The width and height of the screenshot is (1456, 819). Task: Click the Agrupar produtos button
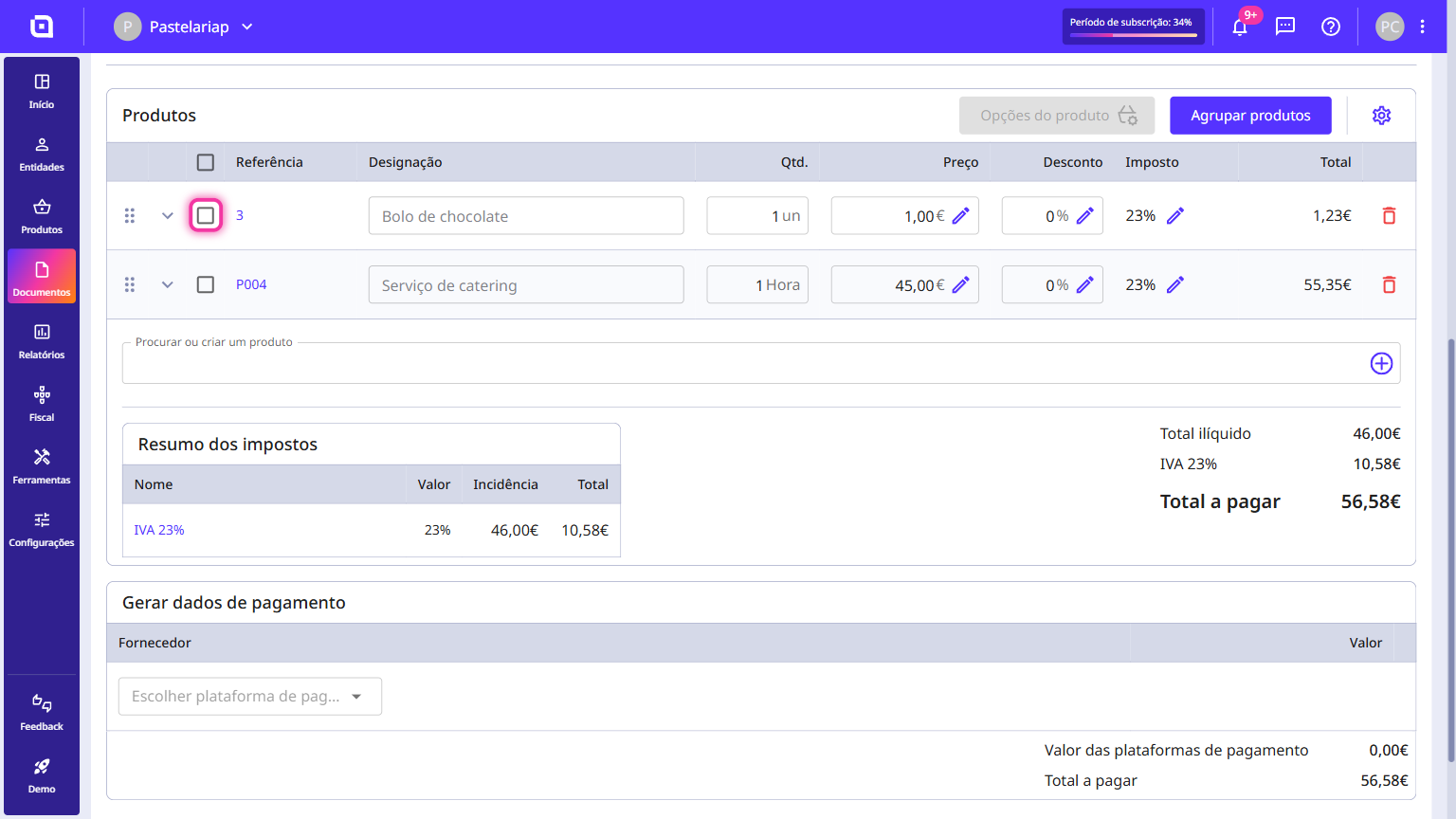point(1250,116)
